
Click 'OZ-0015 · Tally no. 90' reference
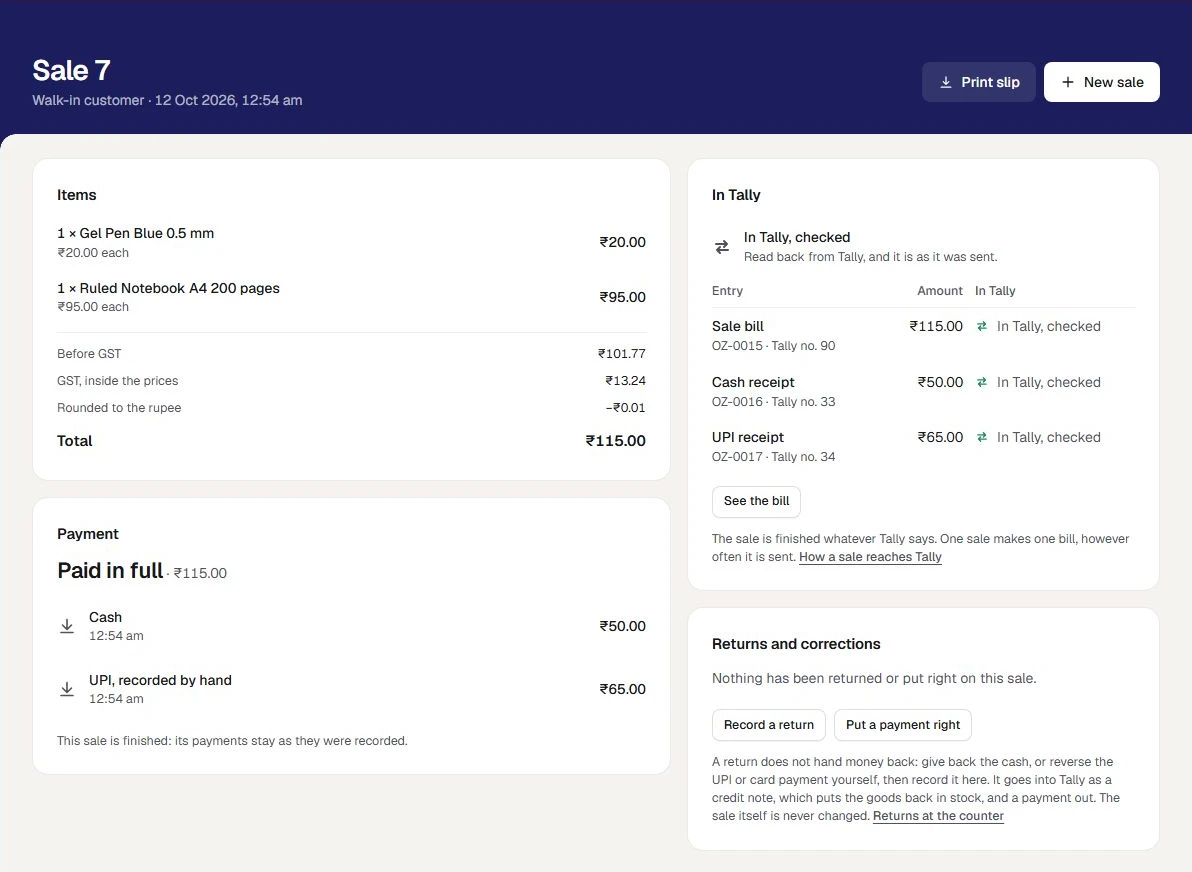coord(773,346)
